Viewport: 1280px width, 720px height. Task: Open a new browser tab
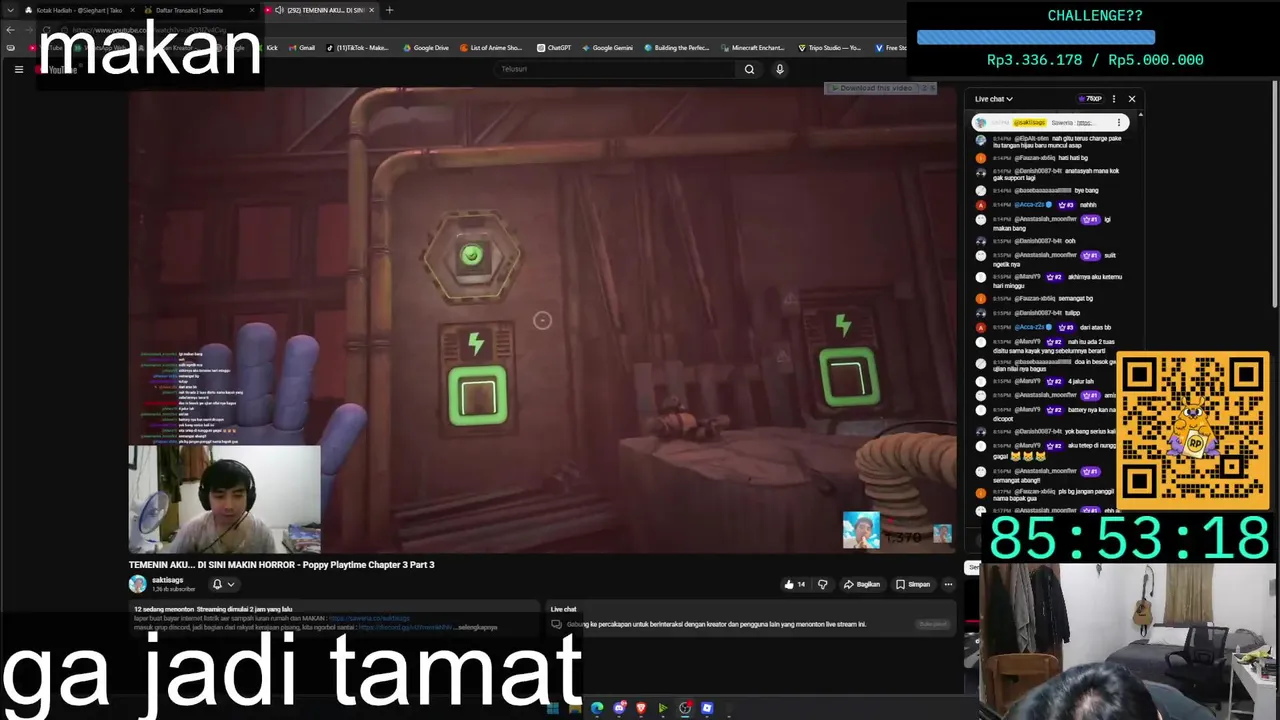(x=389, y=10)
